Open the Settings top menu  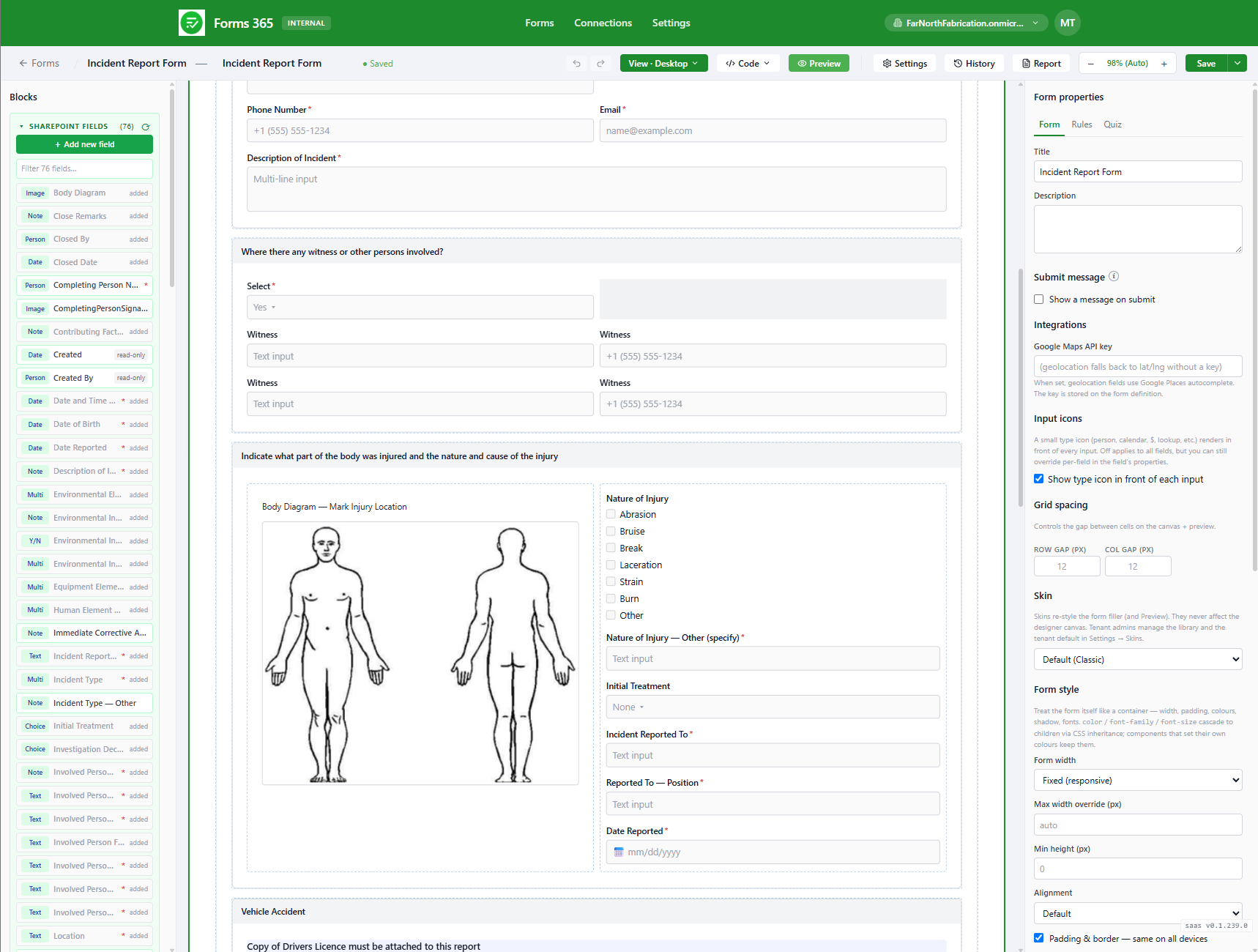671,23
